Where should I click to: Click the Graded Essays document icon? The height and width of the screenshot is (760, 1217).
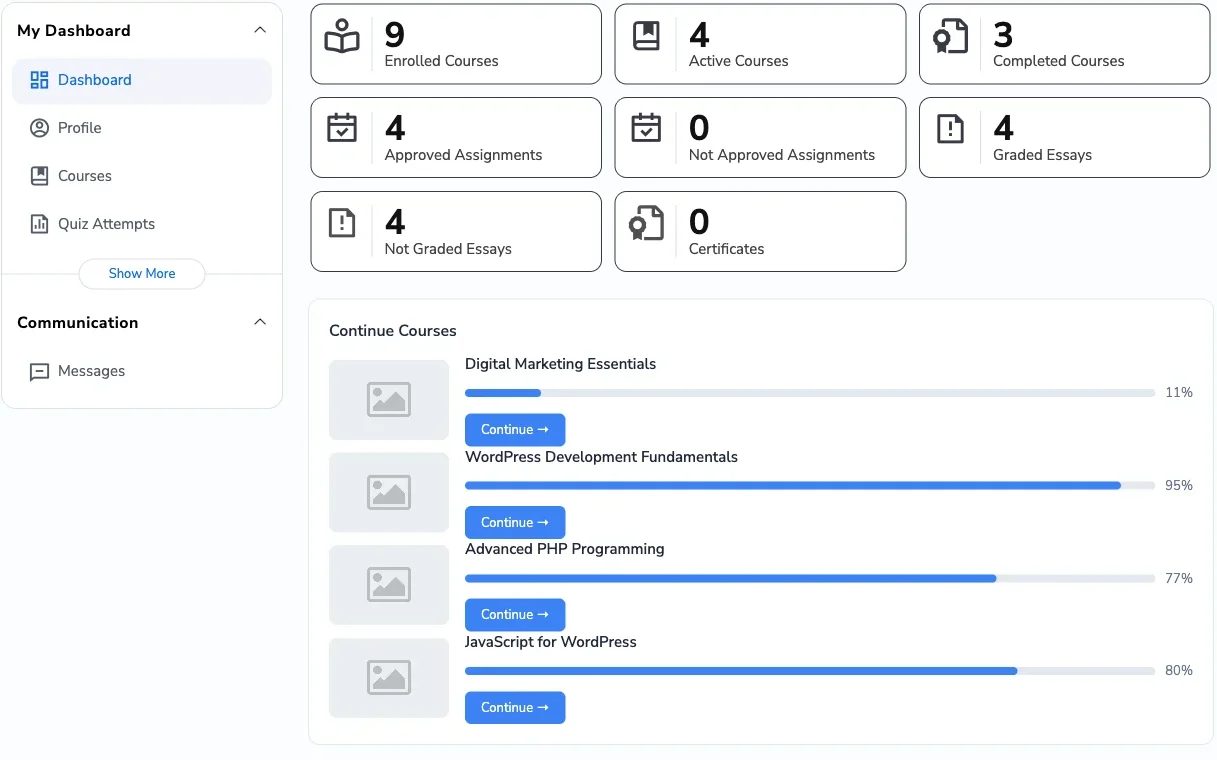point(950,129)
